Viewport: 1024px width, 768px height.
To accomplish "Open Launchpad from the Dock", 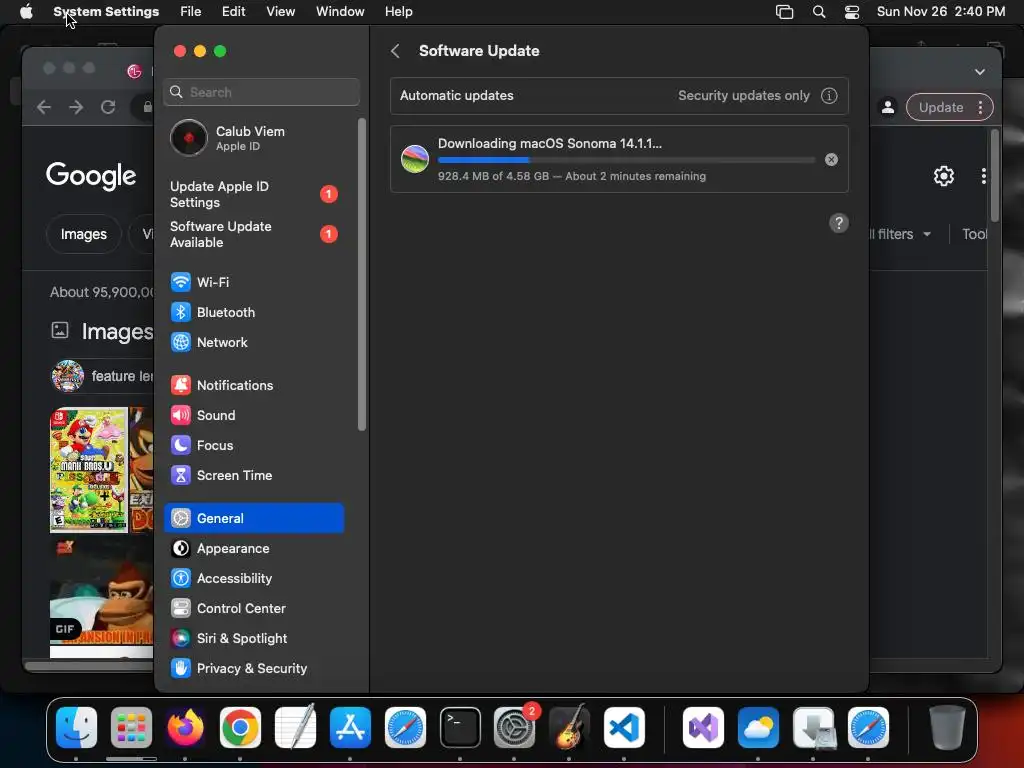I will point(131,728).
